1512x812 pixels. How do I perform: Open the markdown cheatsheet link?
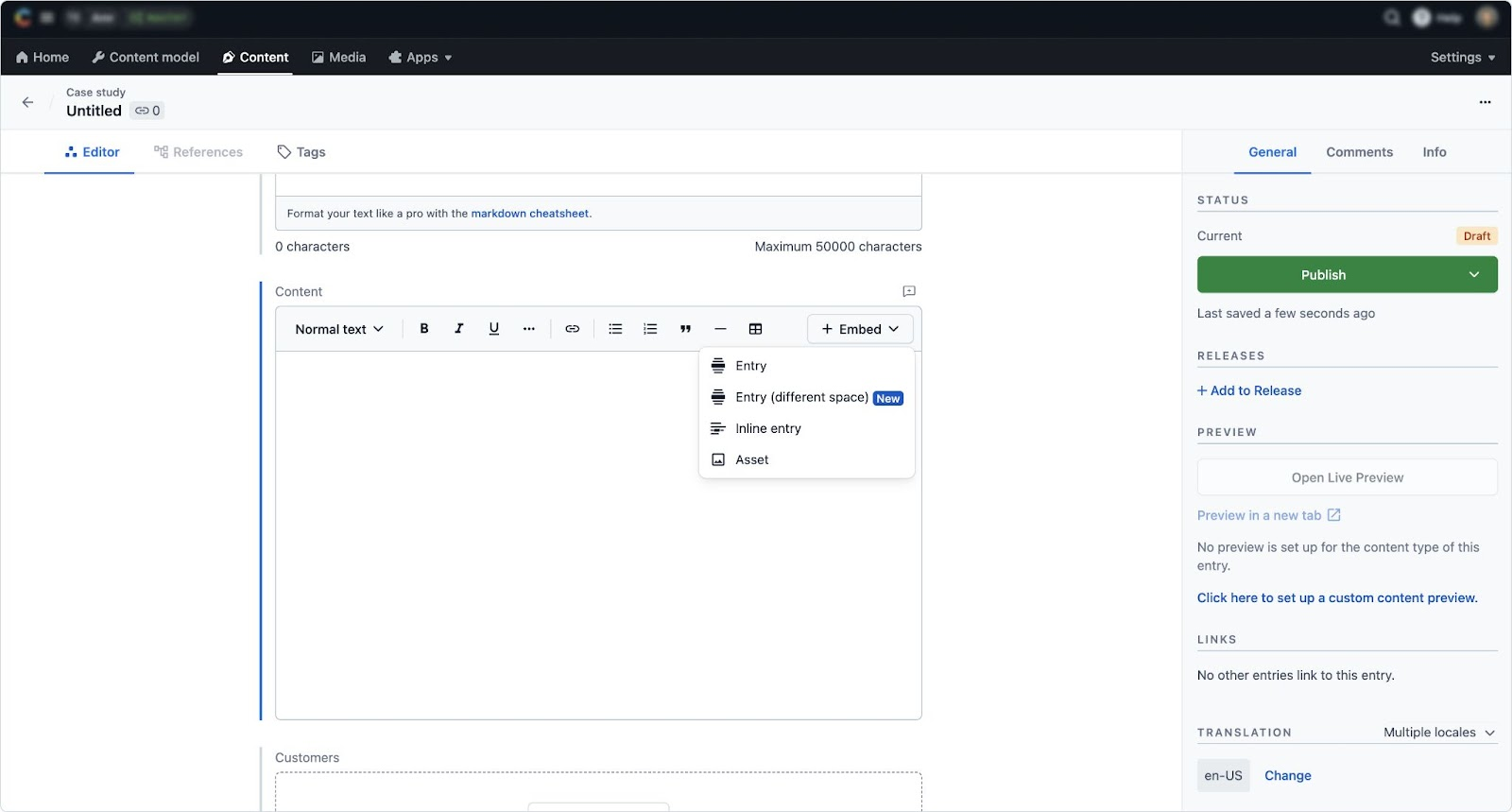pyautogui.click(x=530, y=214)
